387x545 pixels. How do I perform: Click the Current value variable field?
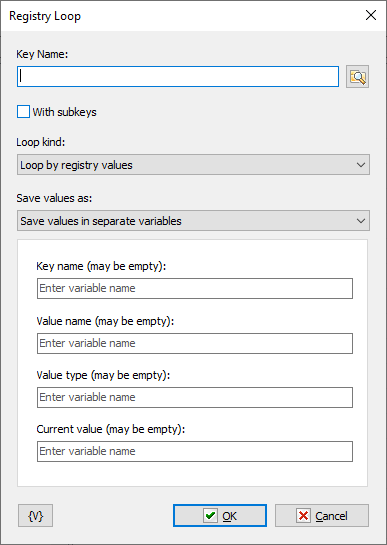(x=195, y=452)
